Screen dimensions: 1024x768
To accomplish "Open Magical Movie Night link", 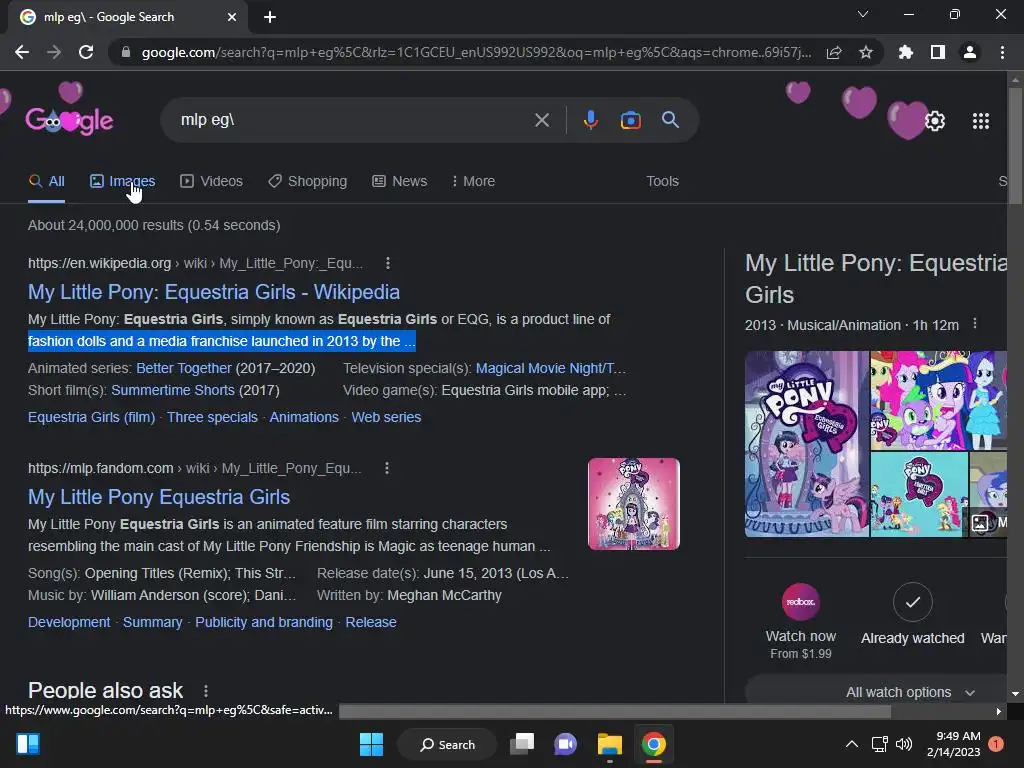I will tap(551, 368).
